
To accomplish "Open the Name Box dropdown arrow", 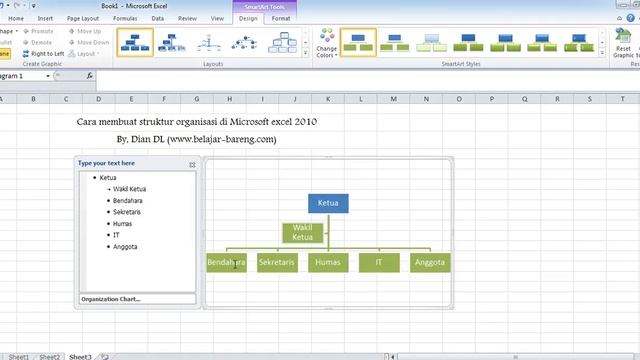I will point(48,76).
